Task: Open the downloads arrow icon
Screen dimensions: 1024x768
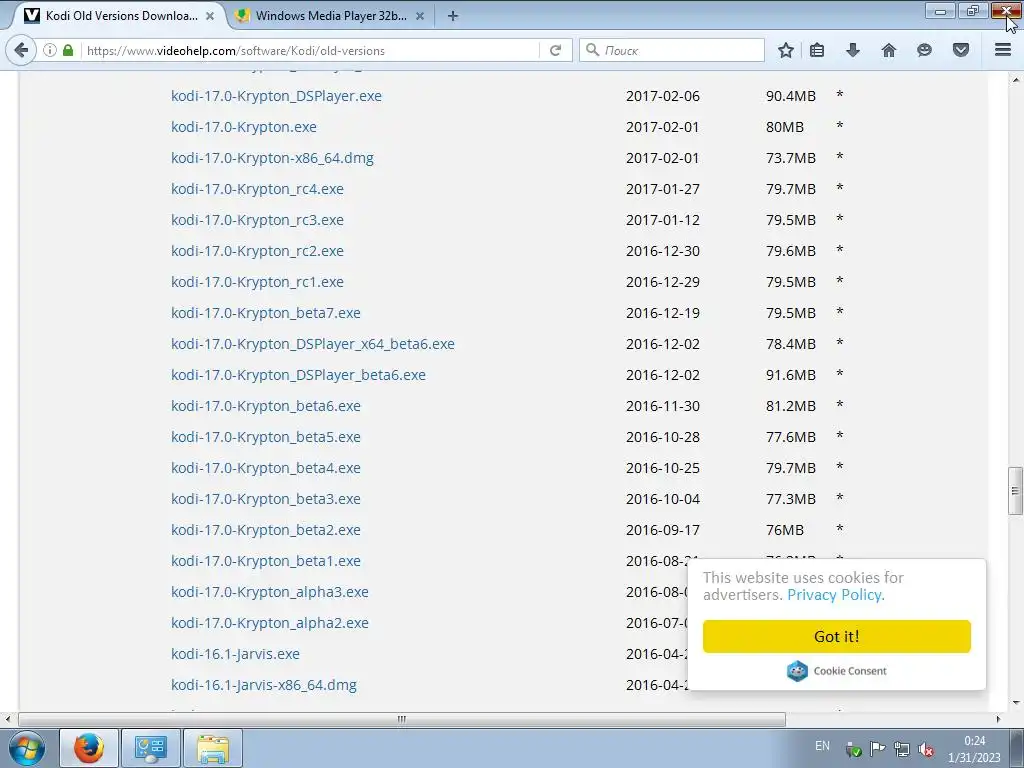Action: 852,50
